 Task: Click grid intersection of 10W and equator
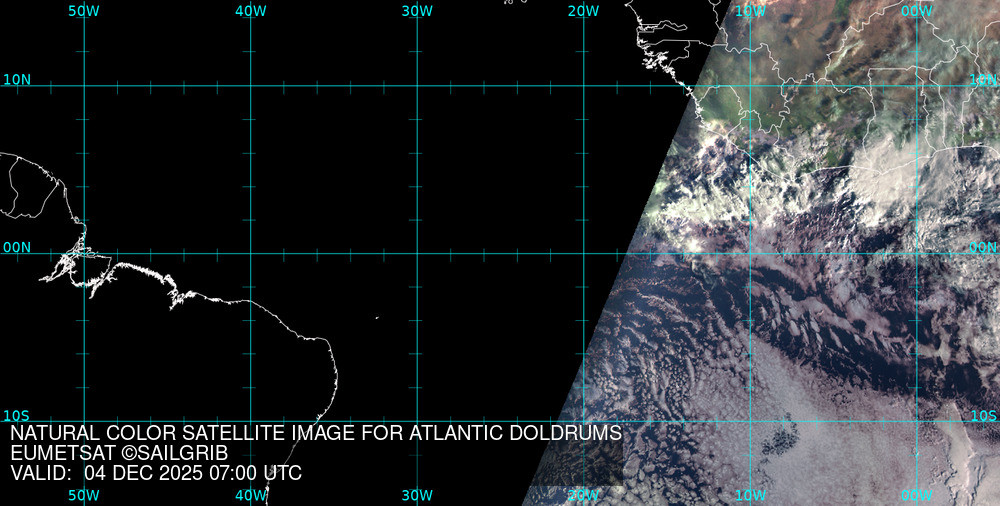(749, 253)
